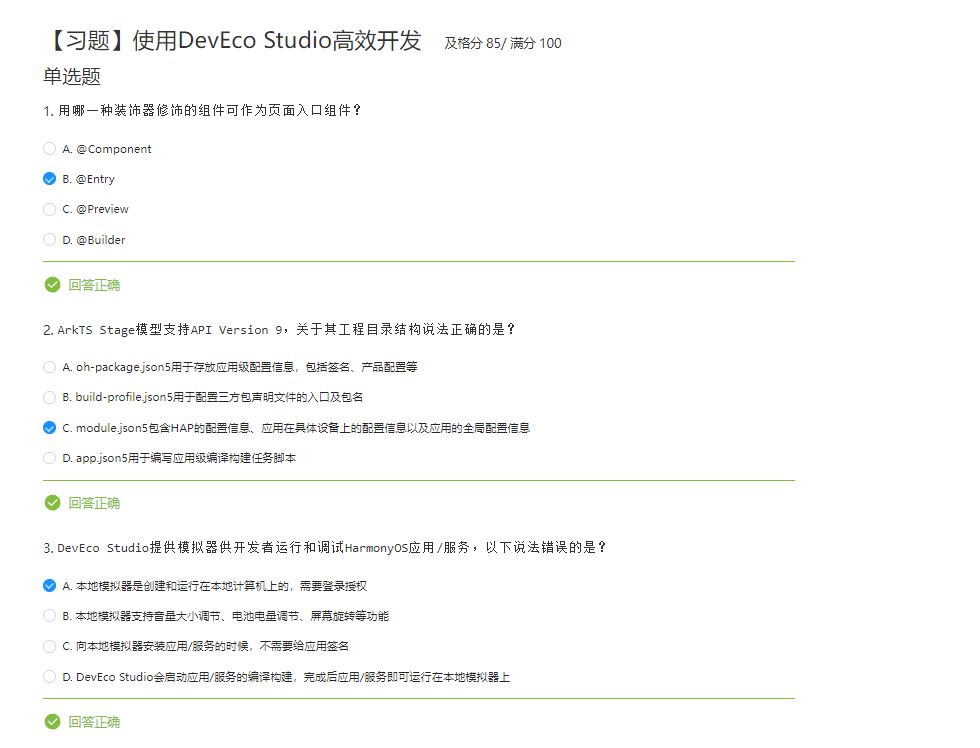Select option A about oh-package.json5
Viewport: 980px width, 748px height.
coord(49,367)
